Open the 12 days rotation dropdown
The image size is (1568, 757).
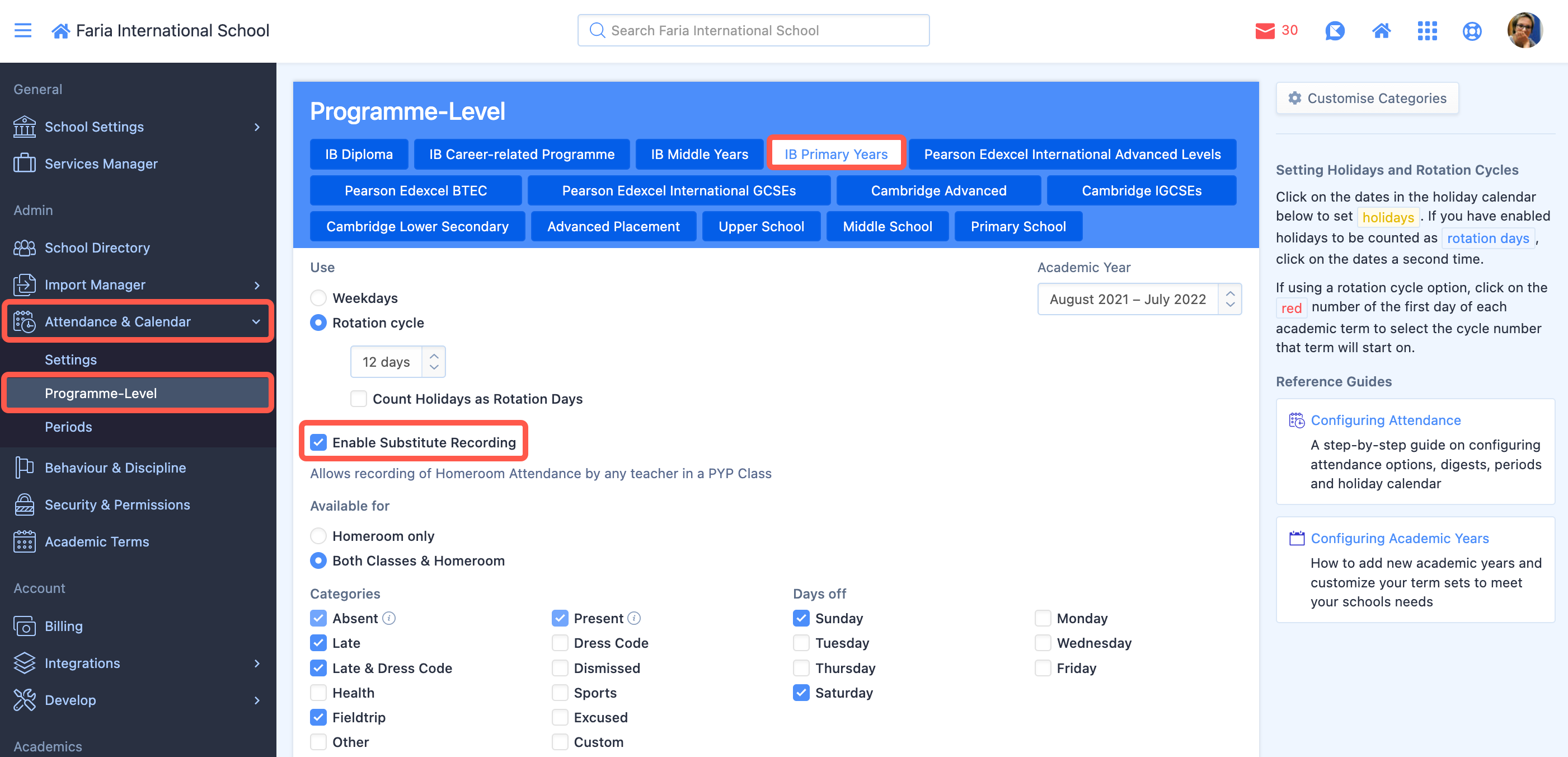point(397,362)
